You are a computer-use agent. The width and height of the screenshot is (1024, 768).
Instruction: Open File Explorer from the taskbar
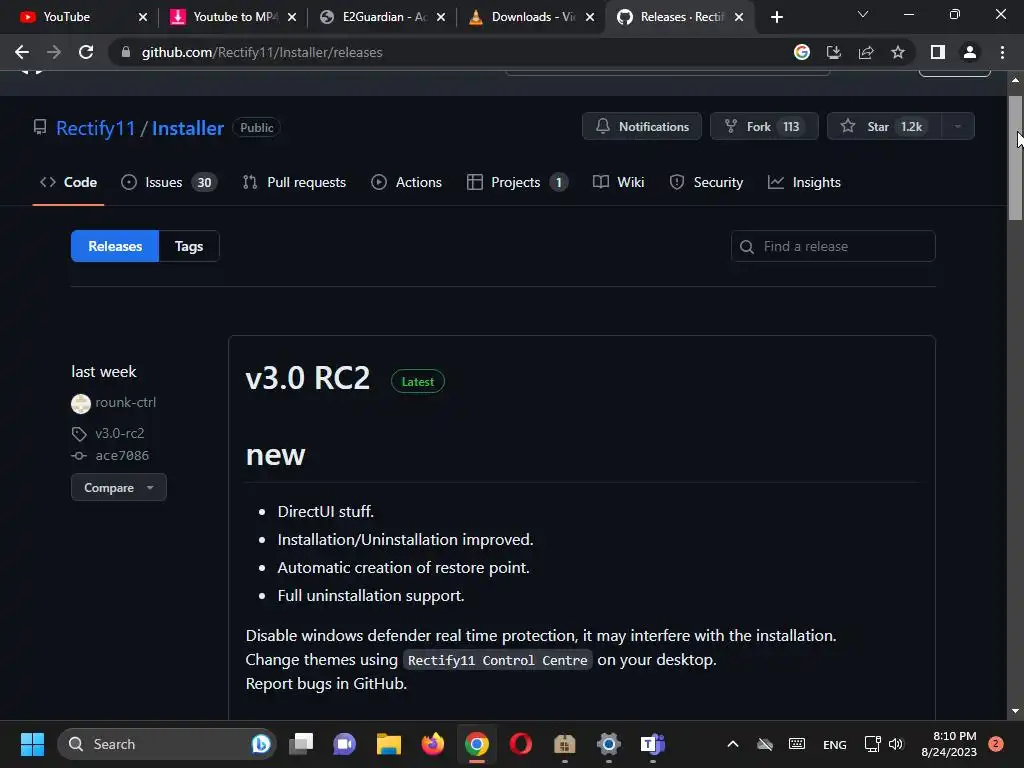point(389,744)
